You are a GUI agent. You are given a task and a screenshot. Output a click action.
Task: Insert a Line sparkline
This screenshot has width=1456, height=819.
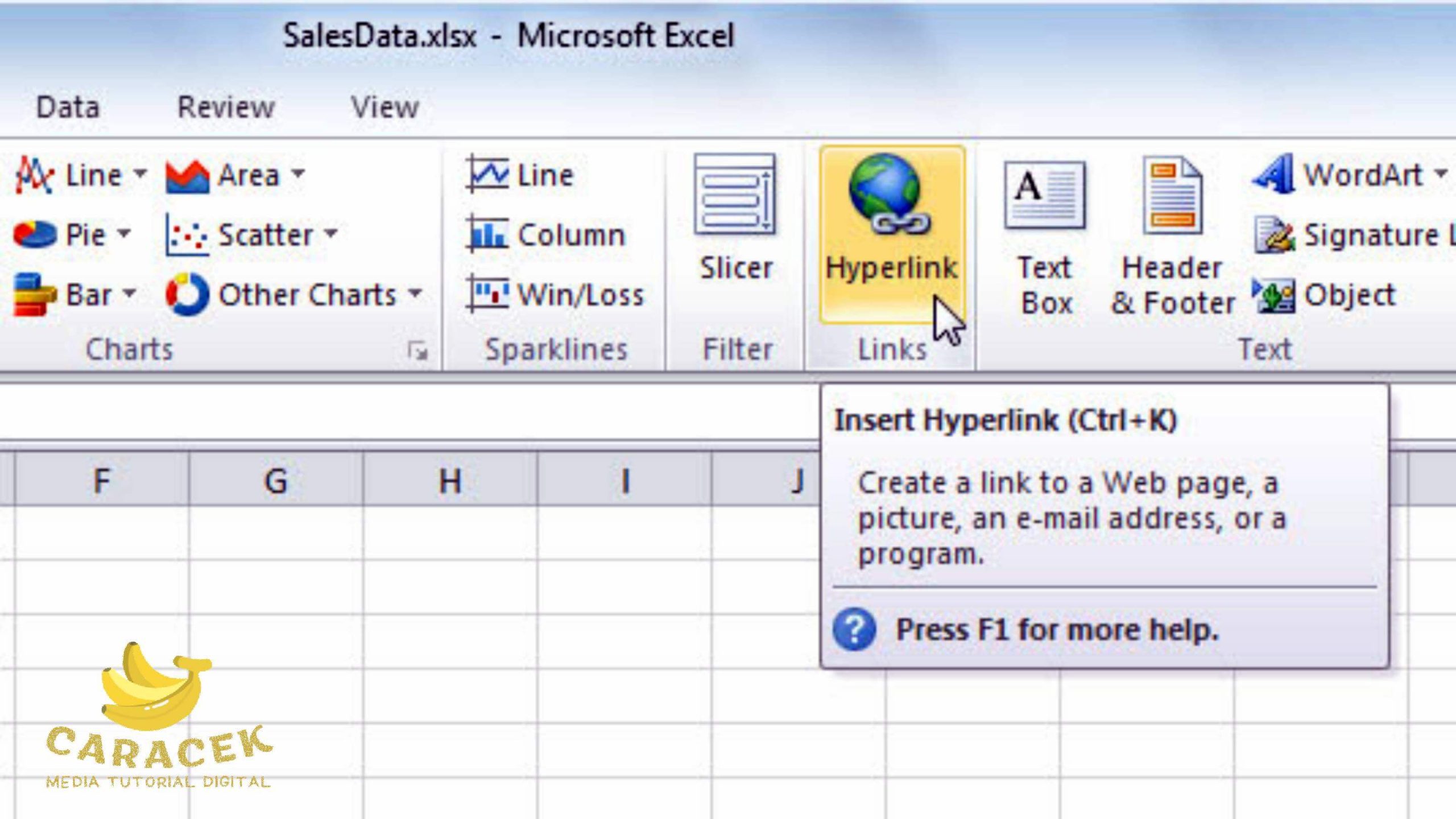(520, 175)
